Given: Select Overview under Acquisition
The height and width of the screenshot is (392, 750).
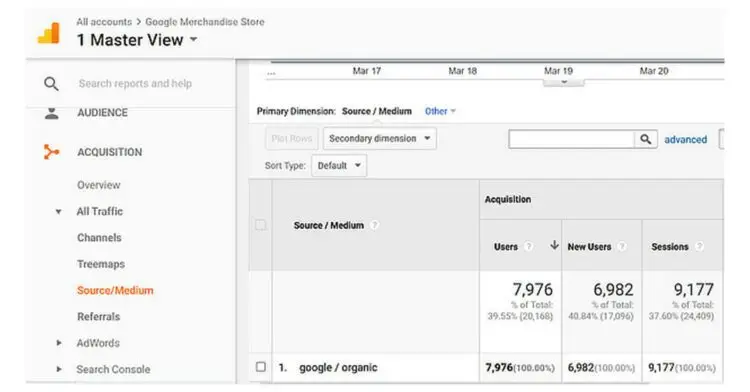Looking at the screenshot, I should coord(99,185).
